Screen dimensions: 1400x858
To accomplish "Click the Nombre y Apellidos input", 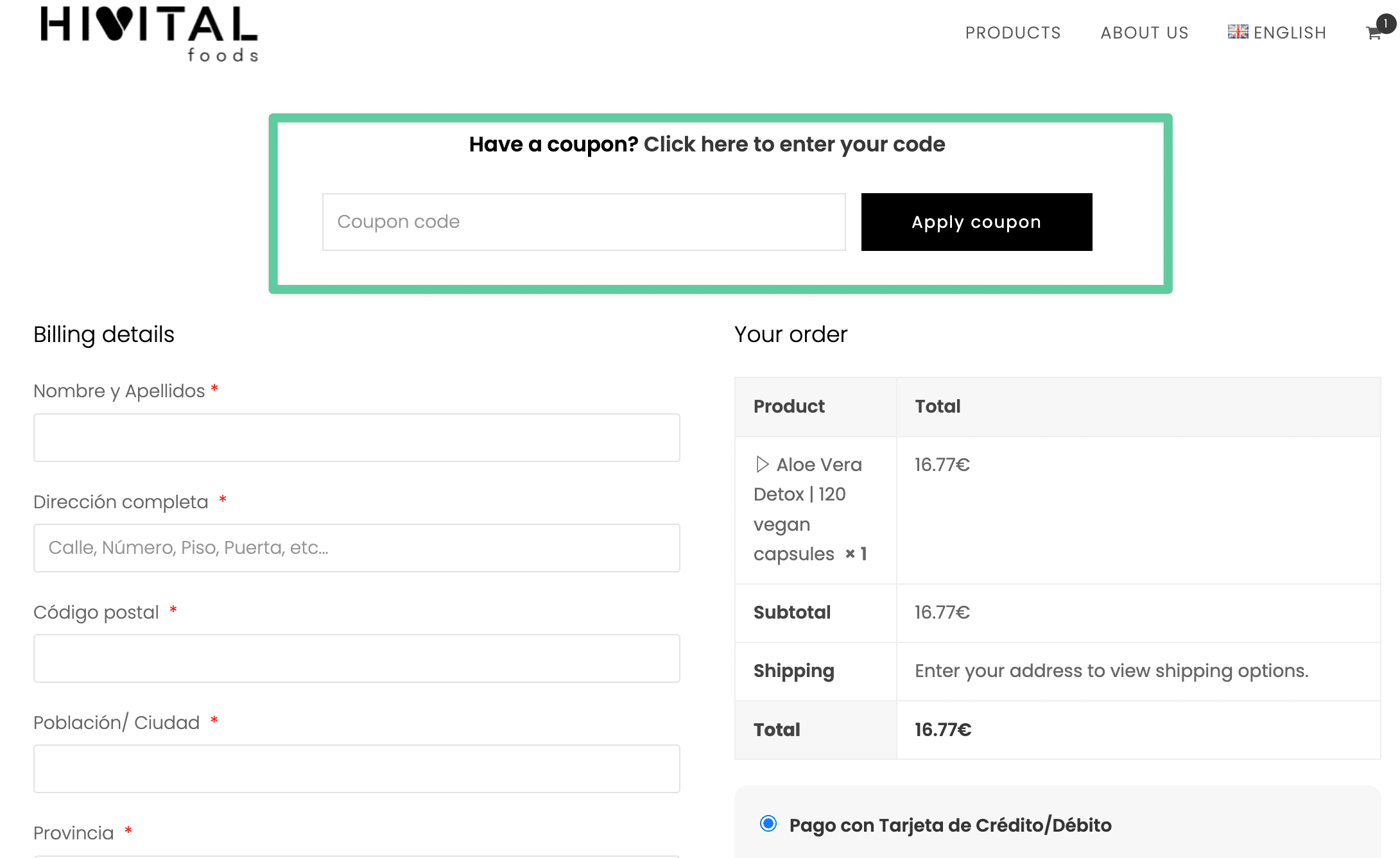I will point(356,438).
